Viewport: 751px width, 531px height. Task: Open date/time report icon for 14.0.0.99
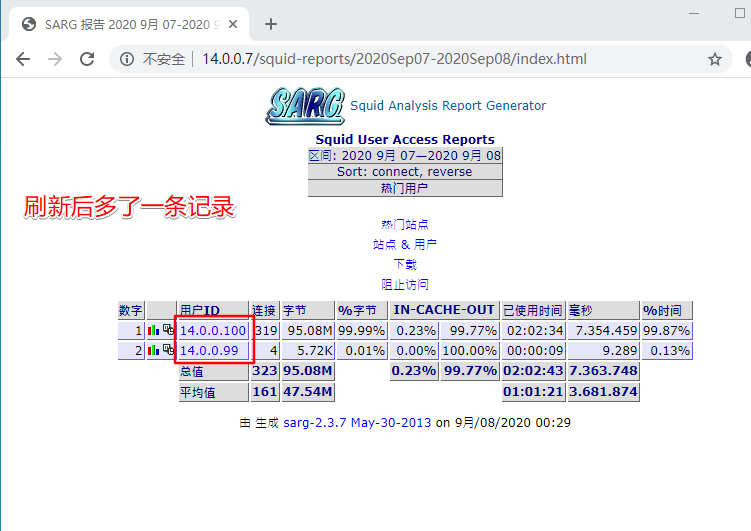168,350
